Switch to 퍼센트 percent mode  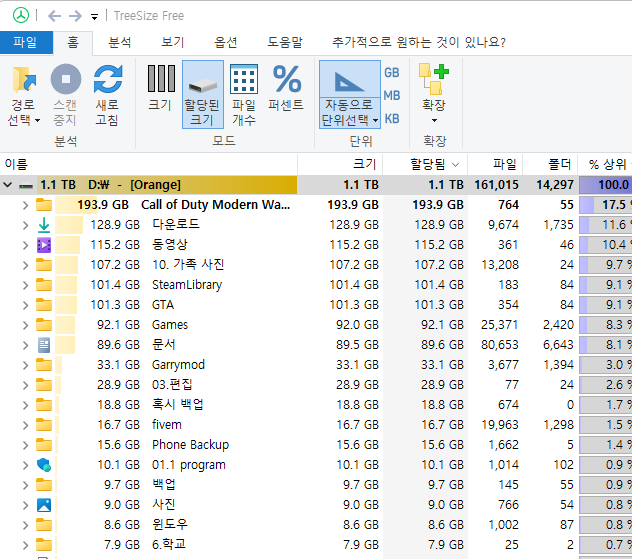pyautogui.click(x=286, y=87)
